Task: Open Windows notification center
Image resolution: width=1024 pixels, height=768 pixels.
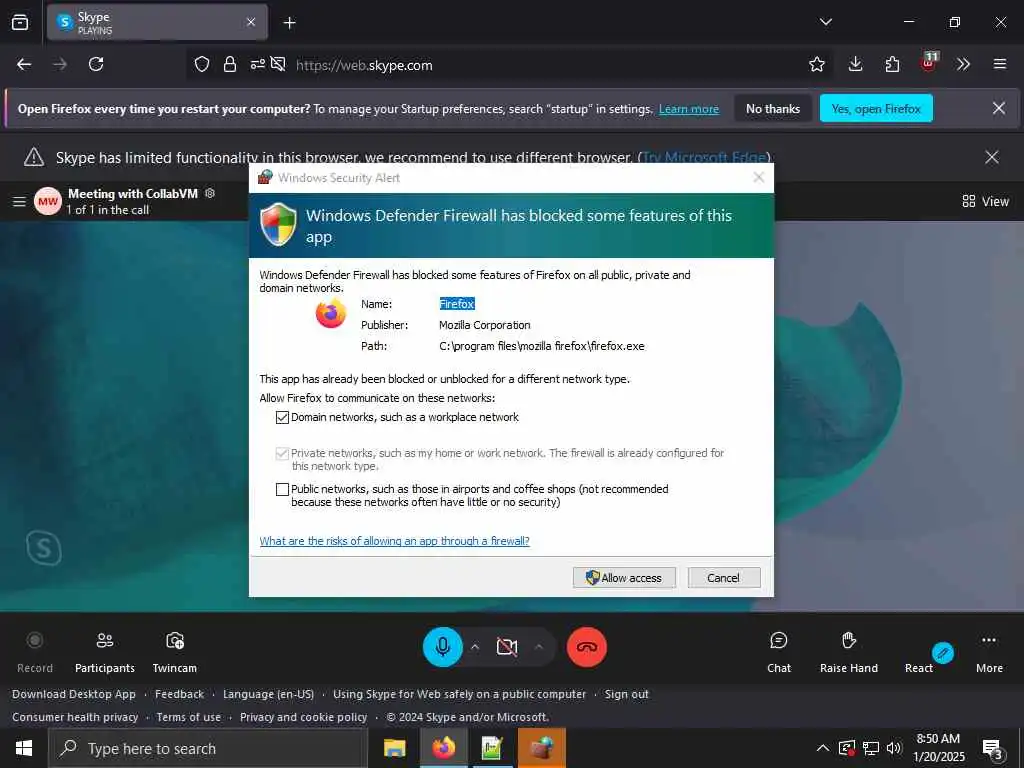Action: pyautogui.click(x=992, y=750)
